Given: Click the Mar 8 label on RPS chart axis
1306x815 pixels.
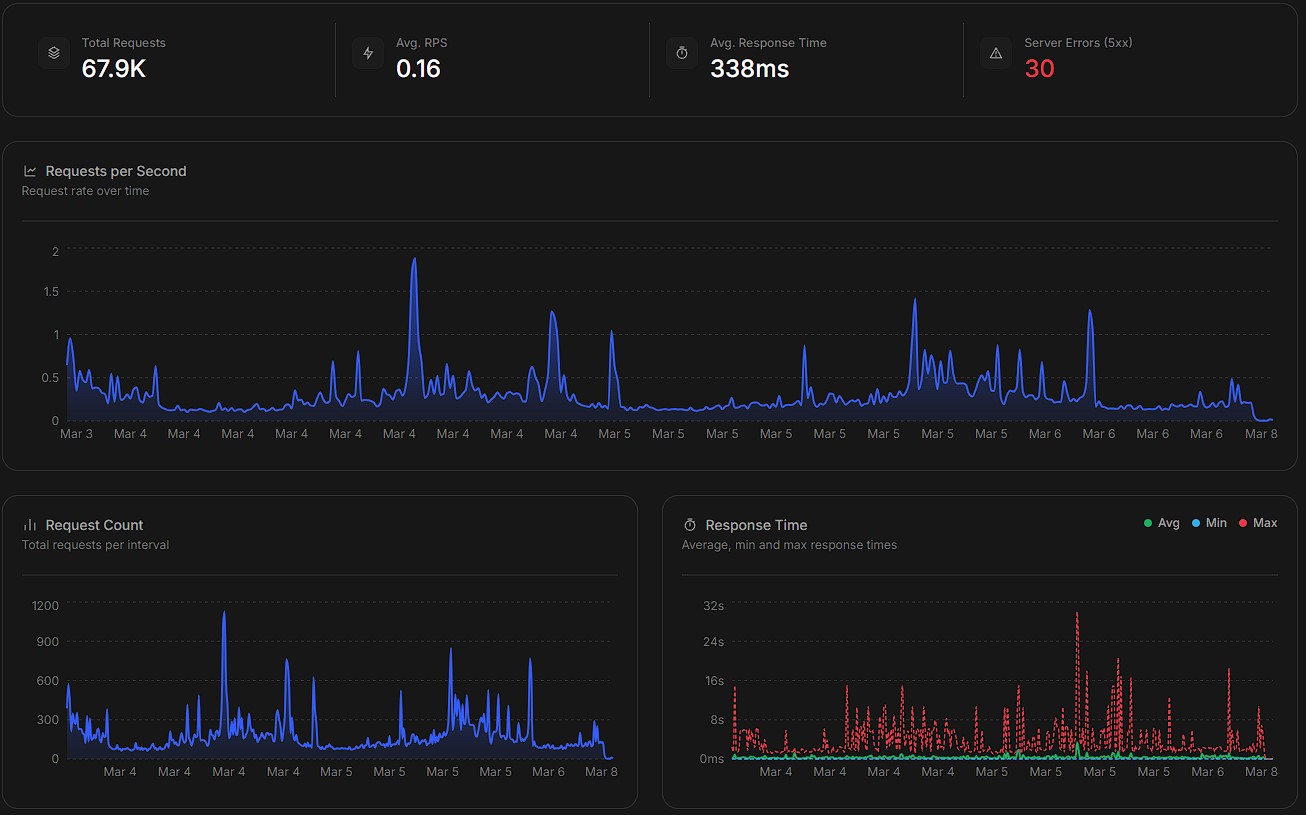Looking at the screenshot, I should pyautogui.click(x=1261, y=434).
